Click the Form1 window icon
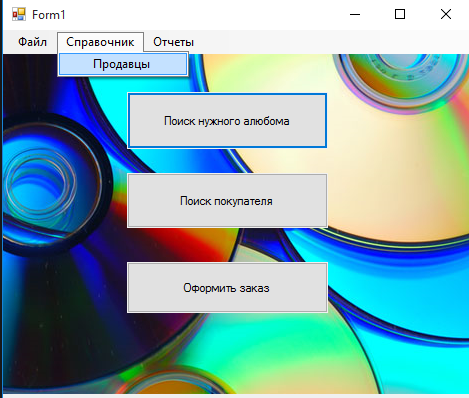Image resolution: width=469 pixels, height=398 pixels. 19,14
